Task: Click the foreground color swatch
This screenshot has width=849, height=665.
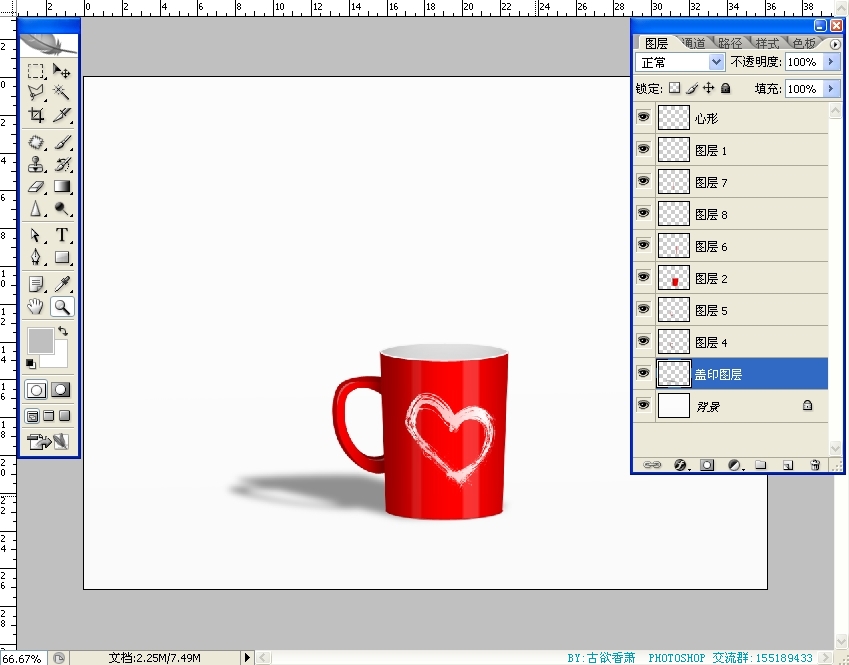Action: [x=40, y=340]
